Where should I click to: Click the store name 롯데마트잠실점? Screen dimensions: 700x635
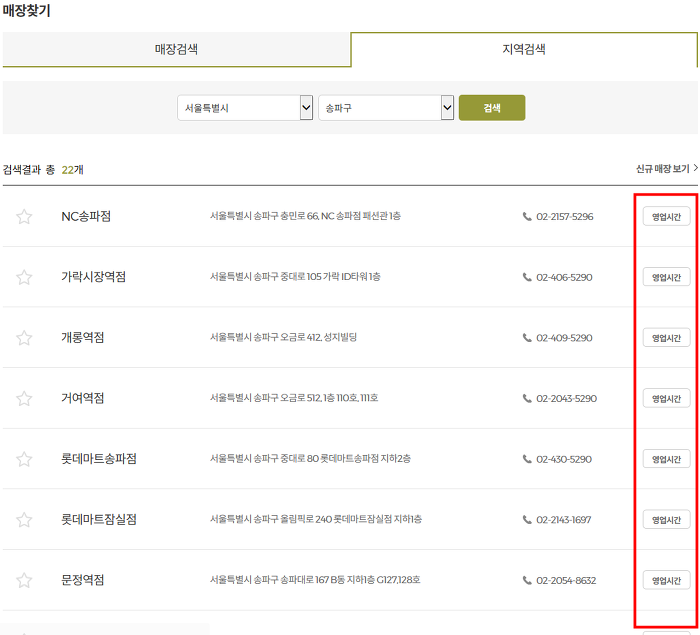(x=99, y=519)
